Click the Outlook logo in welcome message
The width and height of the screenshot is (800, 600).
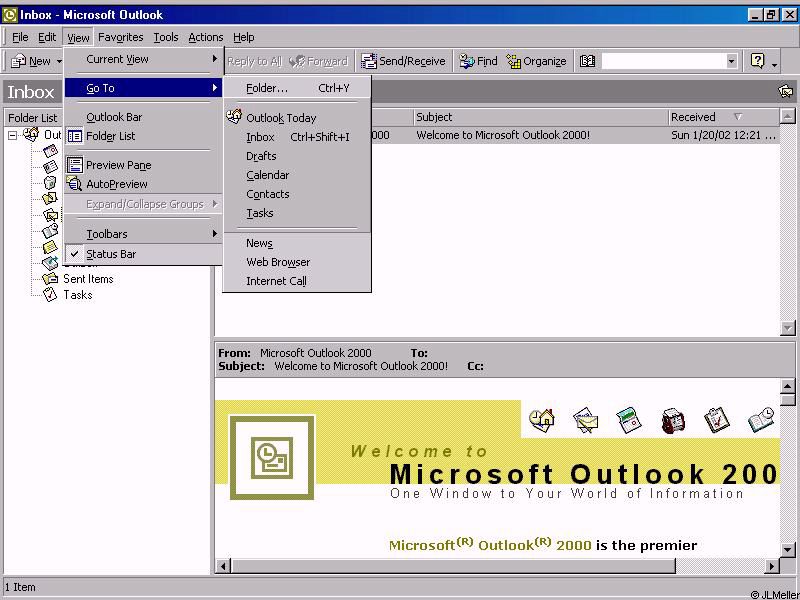272,458
